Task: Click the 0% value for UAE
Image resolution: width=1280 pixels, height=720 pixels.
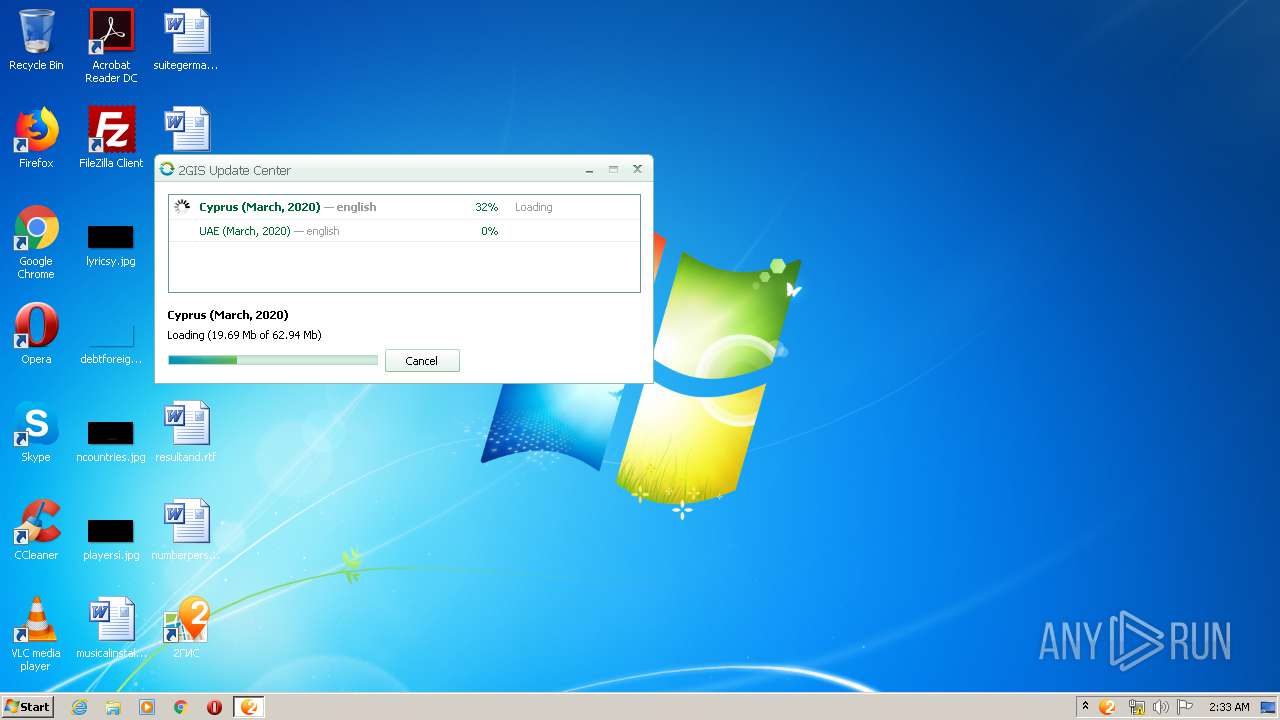Action: (490, 231)
